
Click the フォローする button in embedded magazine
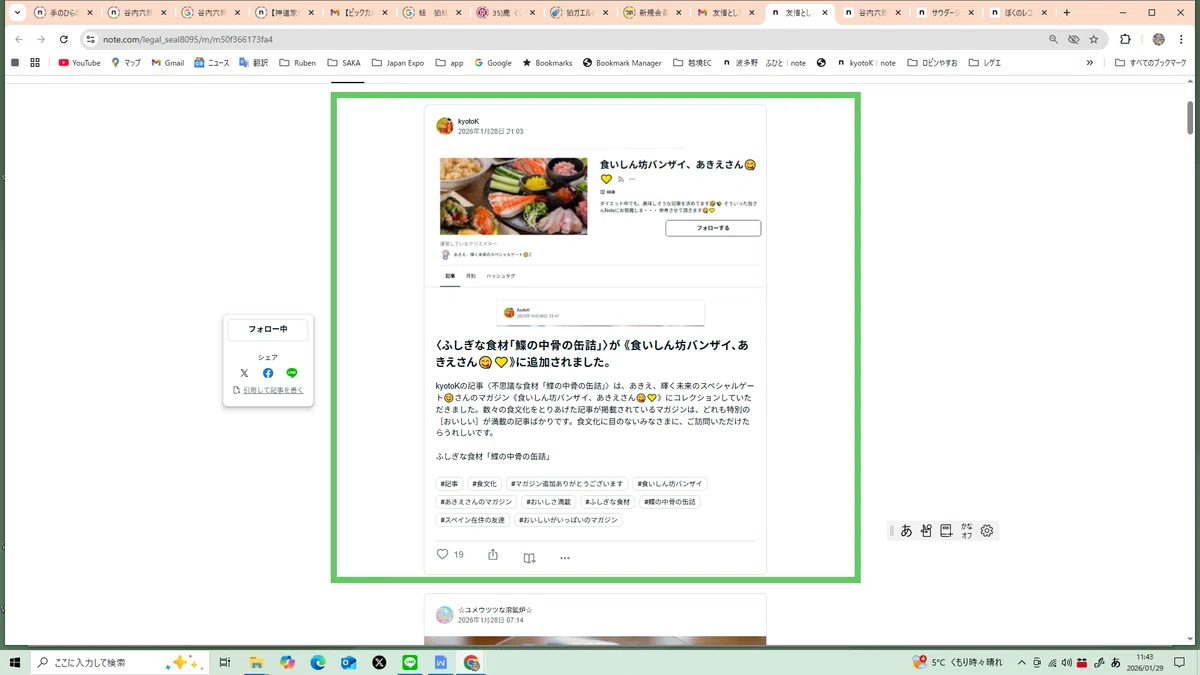click(x=713, y=228)
